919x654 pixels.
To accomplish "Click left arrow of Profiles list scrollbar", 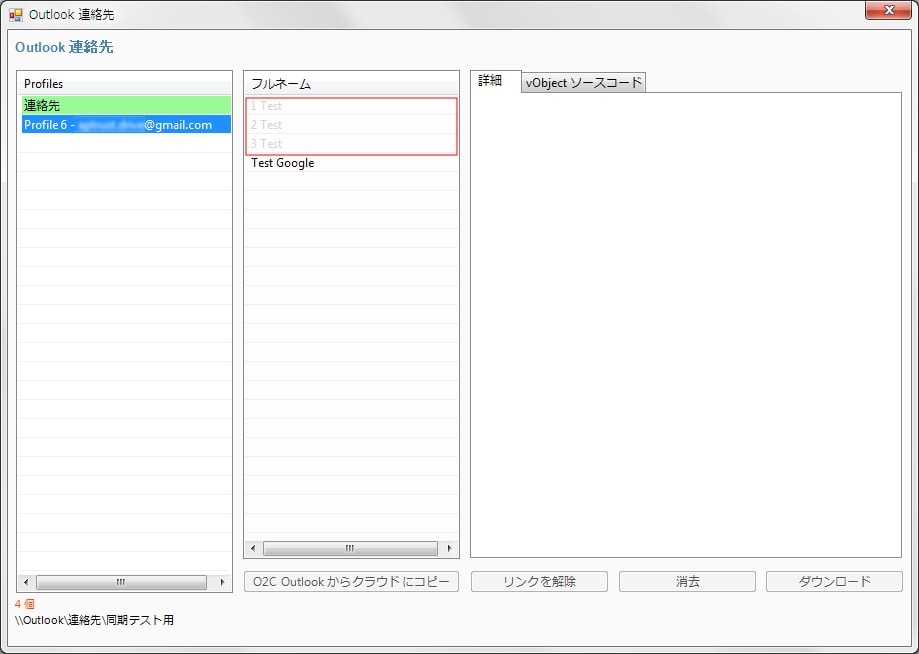I will click(x=25, y=583).
